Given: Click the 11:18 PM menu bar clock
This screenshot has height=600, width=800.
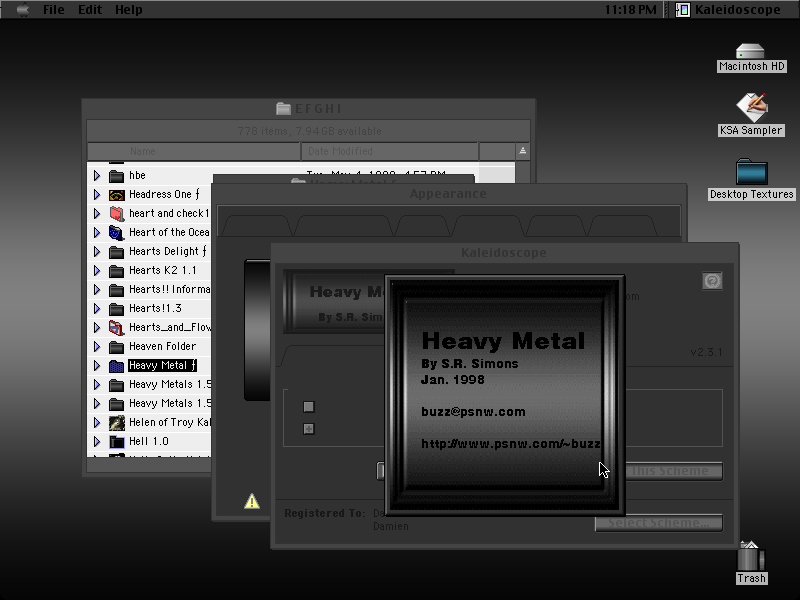Looking at the screenshot, I should coord(631,10).
